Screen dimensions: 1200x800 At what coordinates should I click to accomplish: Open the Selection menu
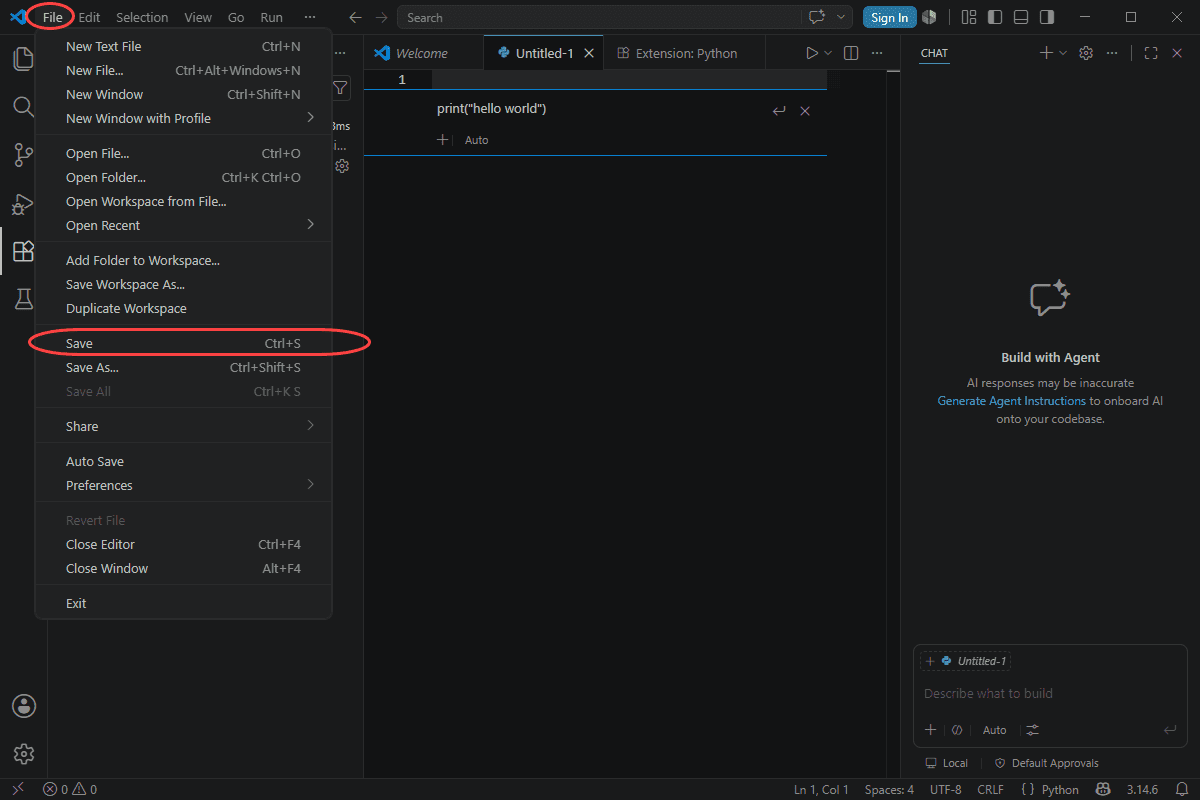(x=142, y=17)
